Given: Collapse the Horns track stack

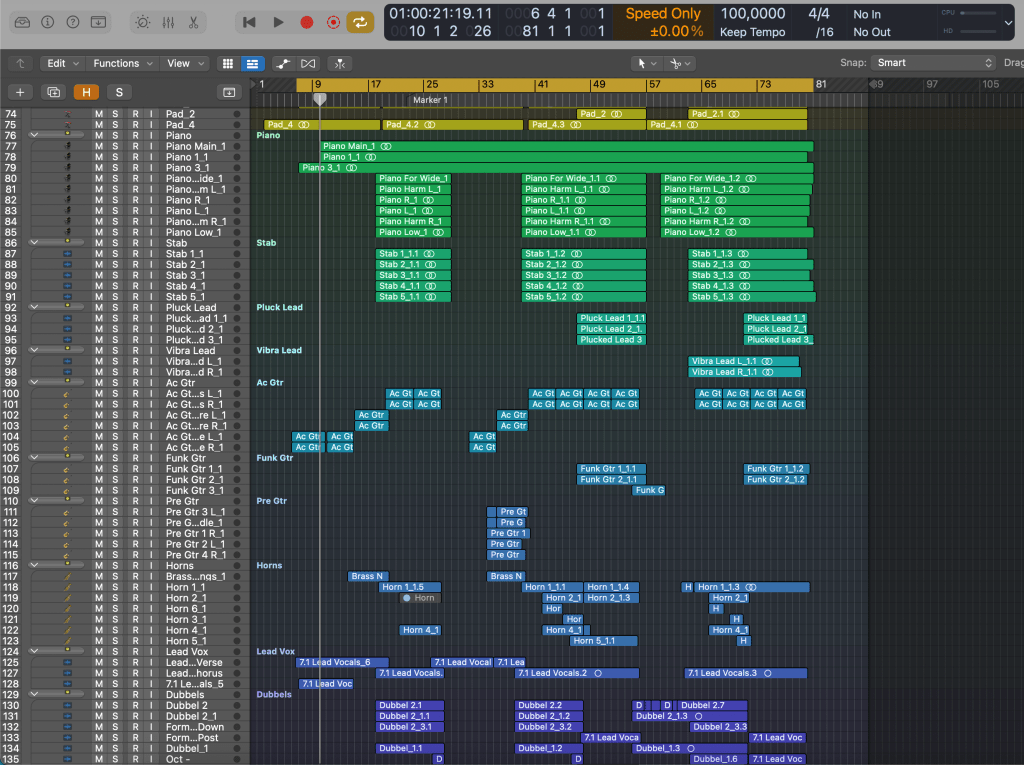Looking at the screenshot, I should 36,566.
